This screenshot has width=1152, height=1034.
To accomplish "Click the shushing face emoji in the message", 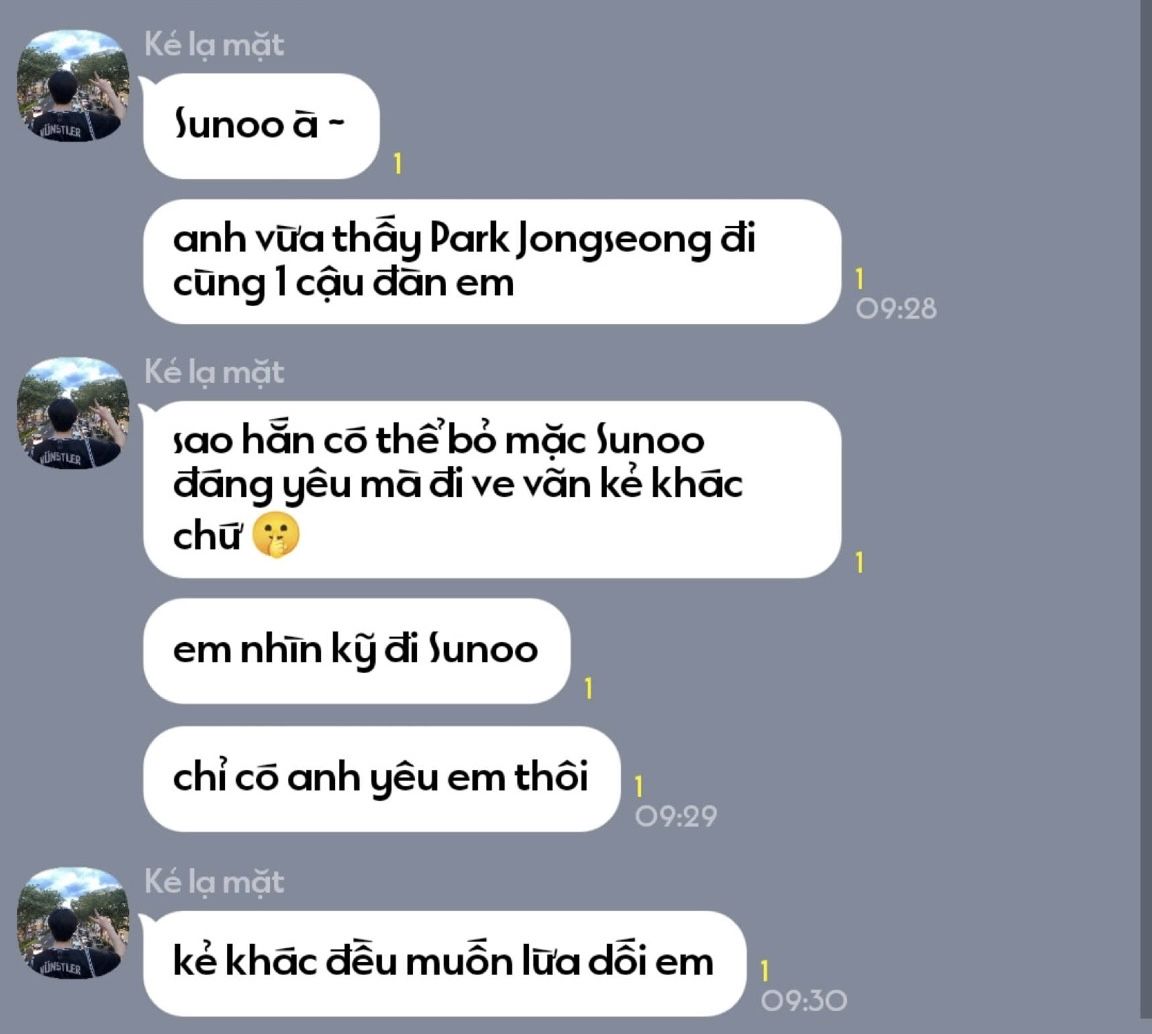I will point(276,535).
